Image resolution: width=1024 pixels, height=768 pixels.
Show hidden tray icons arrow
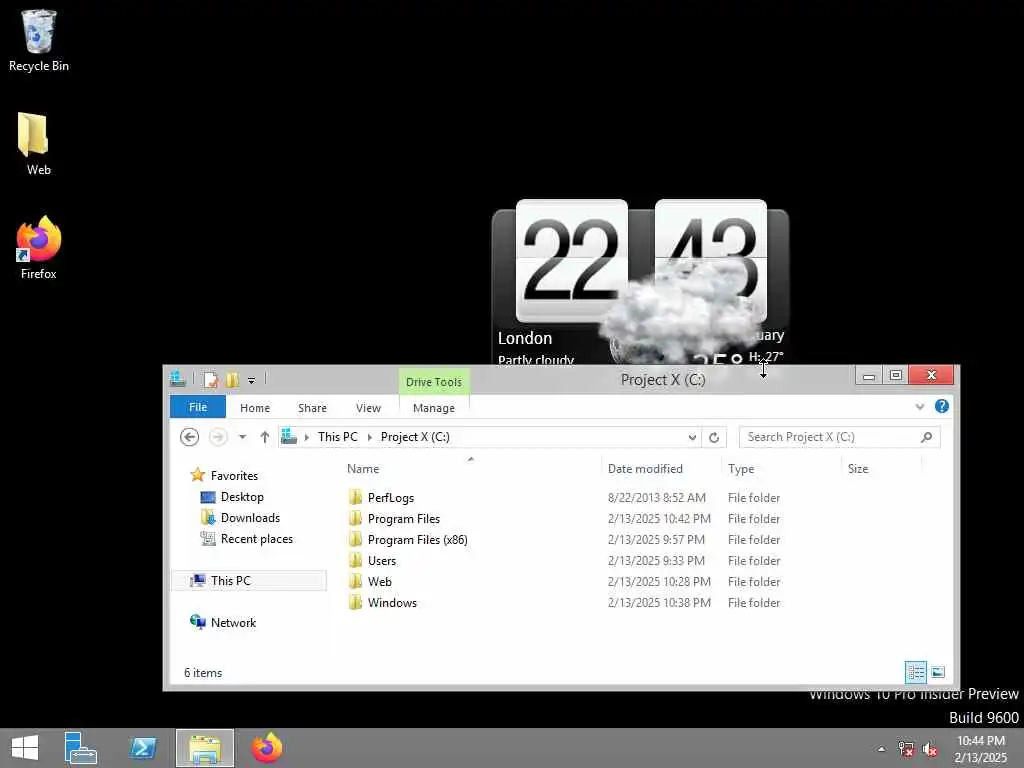pos(882,749)
